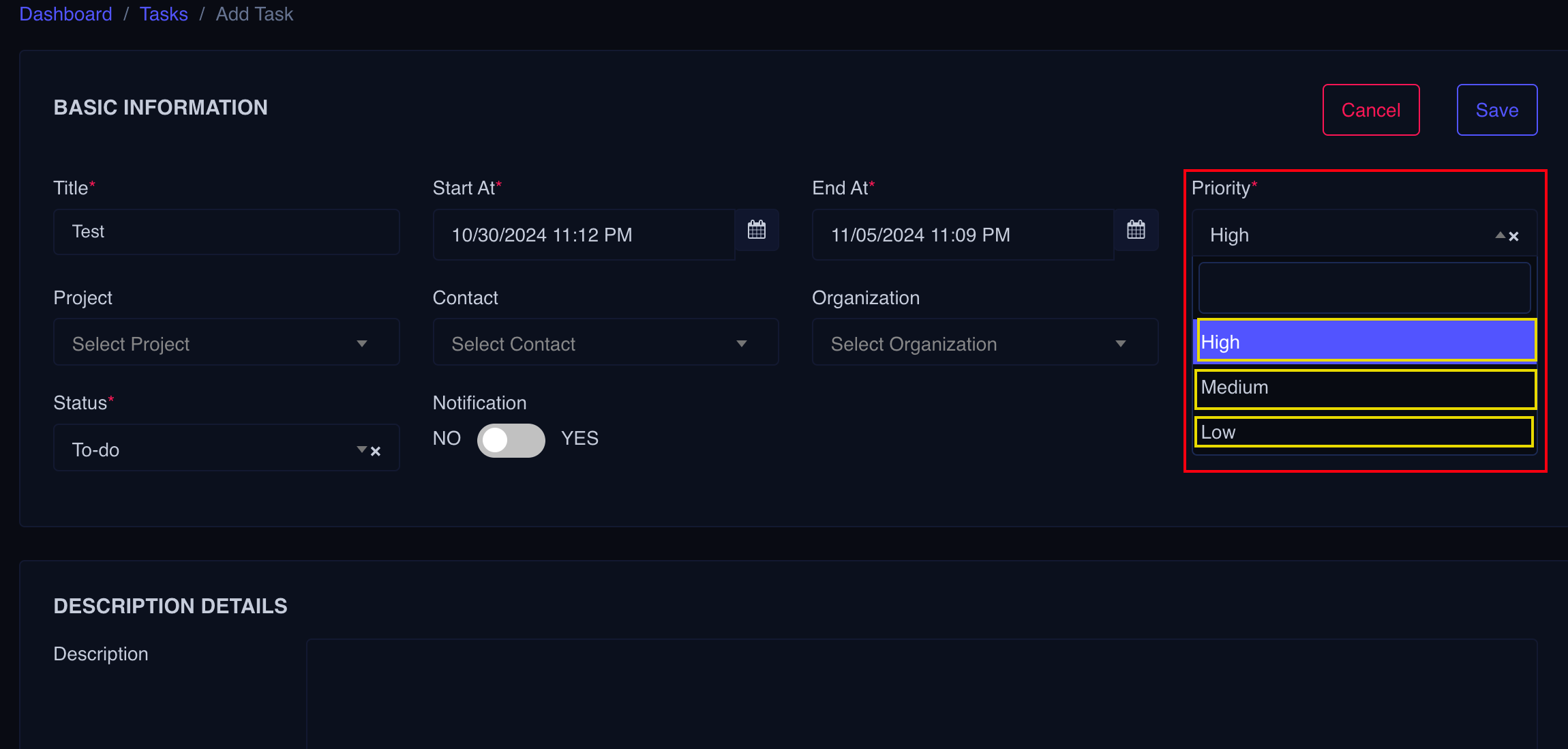Choose the Medium priority option
The image size is (1568, 749).
1365,388
